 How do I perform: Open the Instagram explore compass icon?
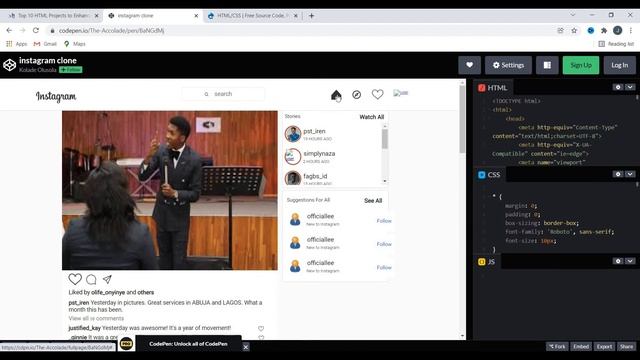pyautogui.click(x=356, y=95)
